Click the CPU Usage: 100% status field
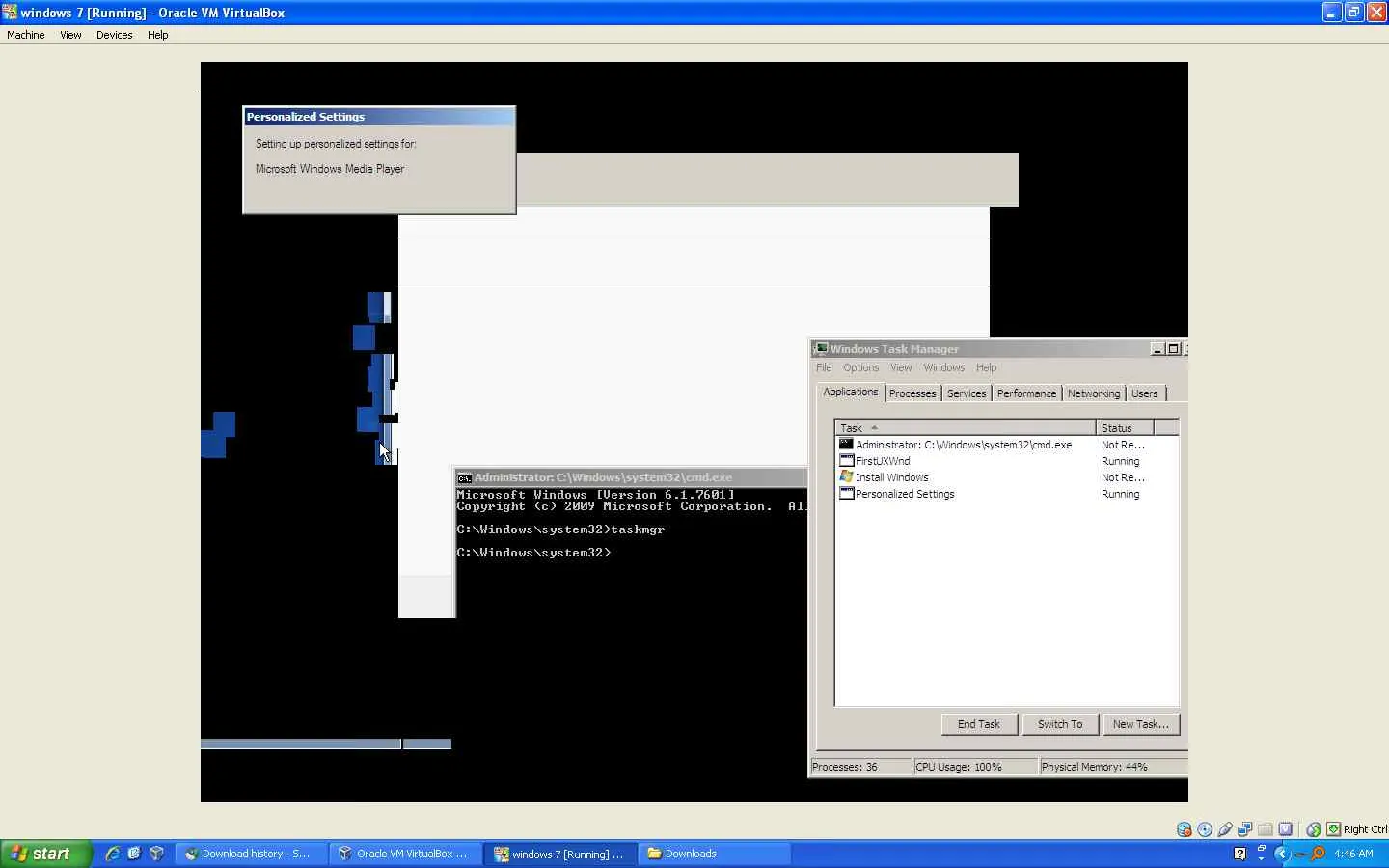The image size is (1389, 868). (974, 767)
